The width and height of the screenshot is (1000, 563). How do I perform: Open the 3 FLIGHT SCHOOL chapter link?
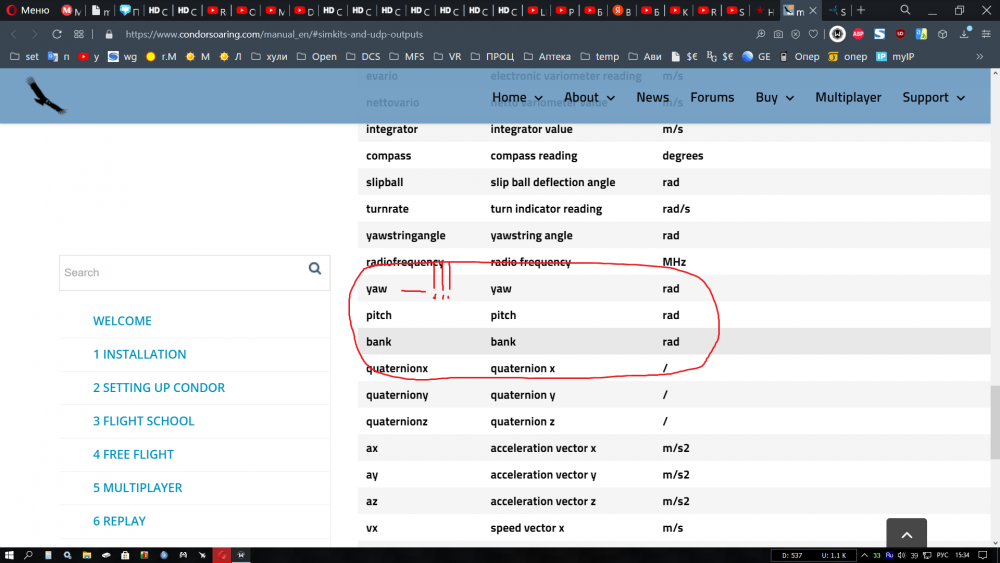(x=143, y=421)
